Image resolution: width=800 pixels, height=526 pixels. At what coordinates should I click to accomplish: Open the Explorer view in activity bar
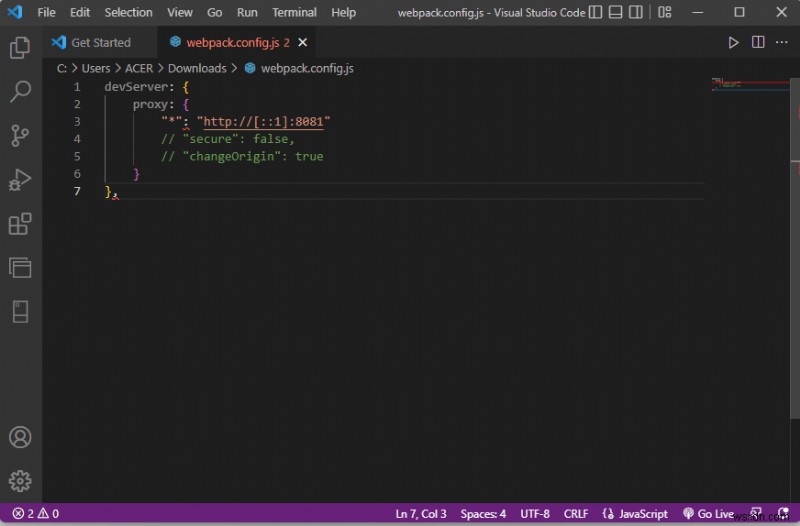coord(20,47)
